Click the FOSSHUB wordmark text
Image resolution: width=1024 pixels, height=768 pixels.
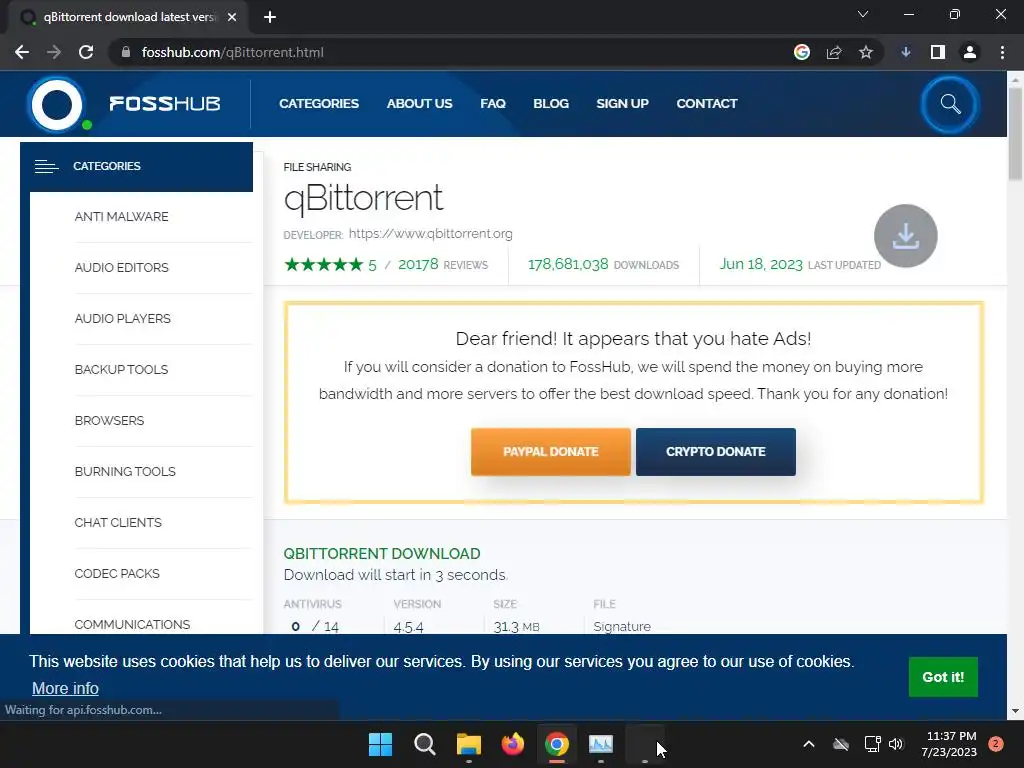click(165, 104)
